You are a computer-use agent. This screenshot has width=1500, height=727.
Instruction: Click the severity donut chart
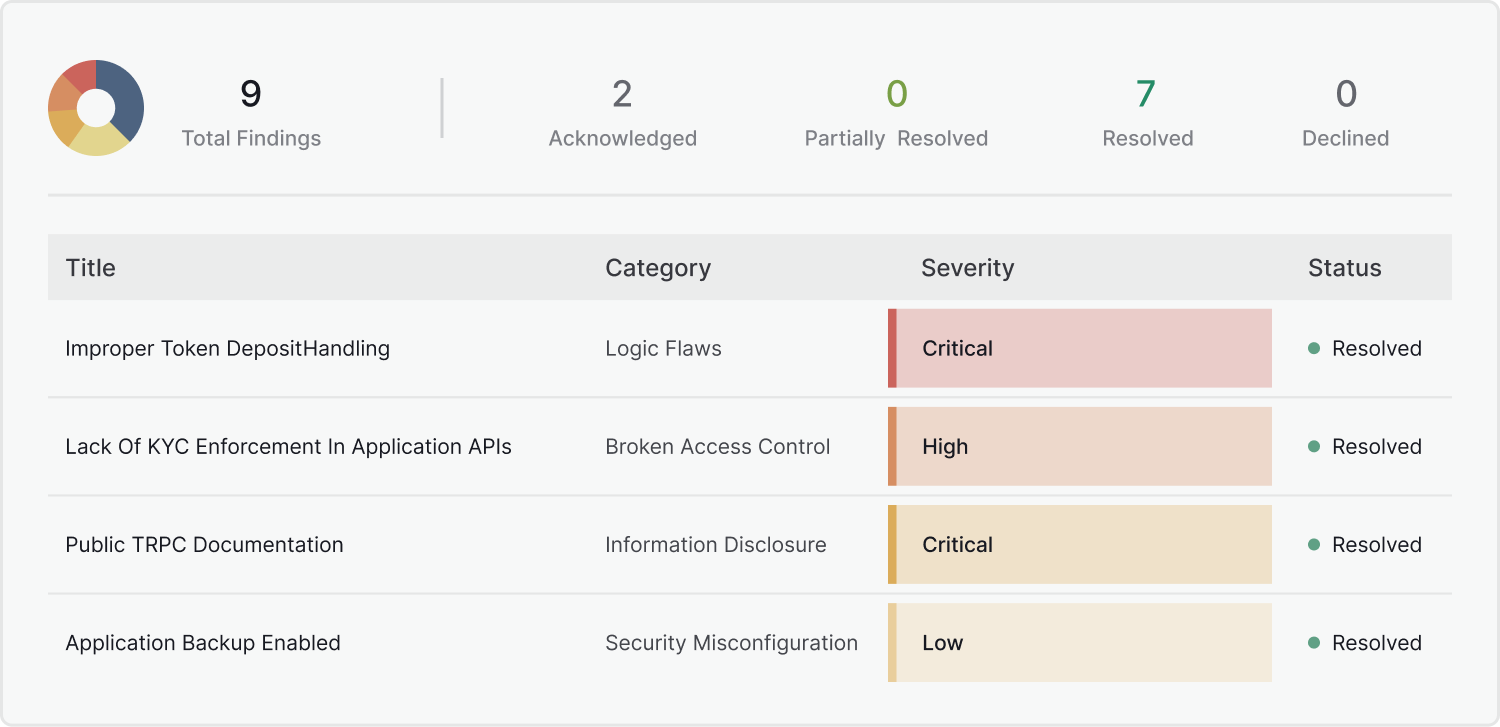coord(96,108)
